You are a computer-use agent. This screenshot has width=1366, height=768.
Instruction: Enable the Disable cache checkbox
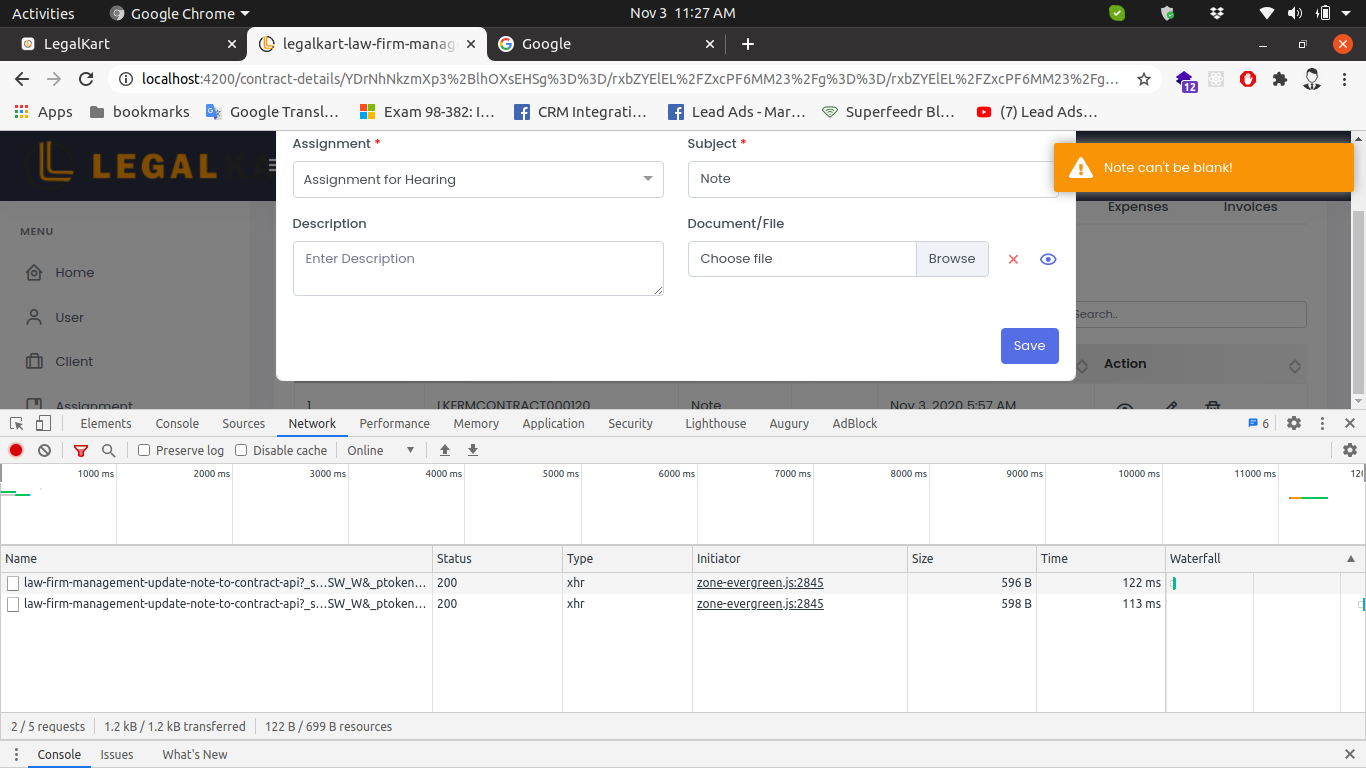point(241,451)
